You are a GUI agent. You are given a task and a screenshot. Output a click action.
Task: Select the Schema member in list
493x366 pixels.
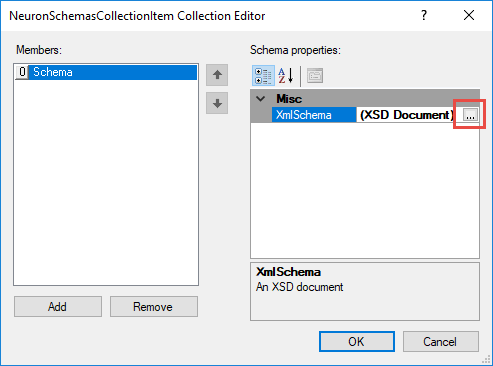(106, 72)
